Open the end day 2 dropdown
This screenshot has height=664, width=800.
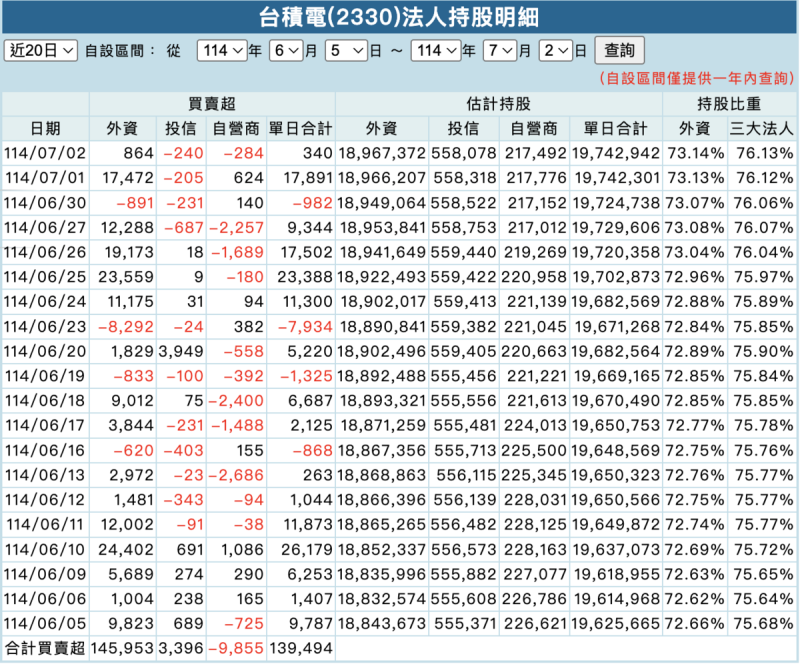click(555, 51)
